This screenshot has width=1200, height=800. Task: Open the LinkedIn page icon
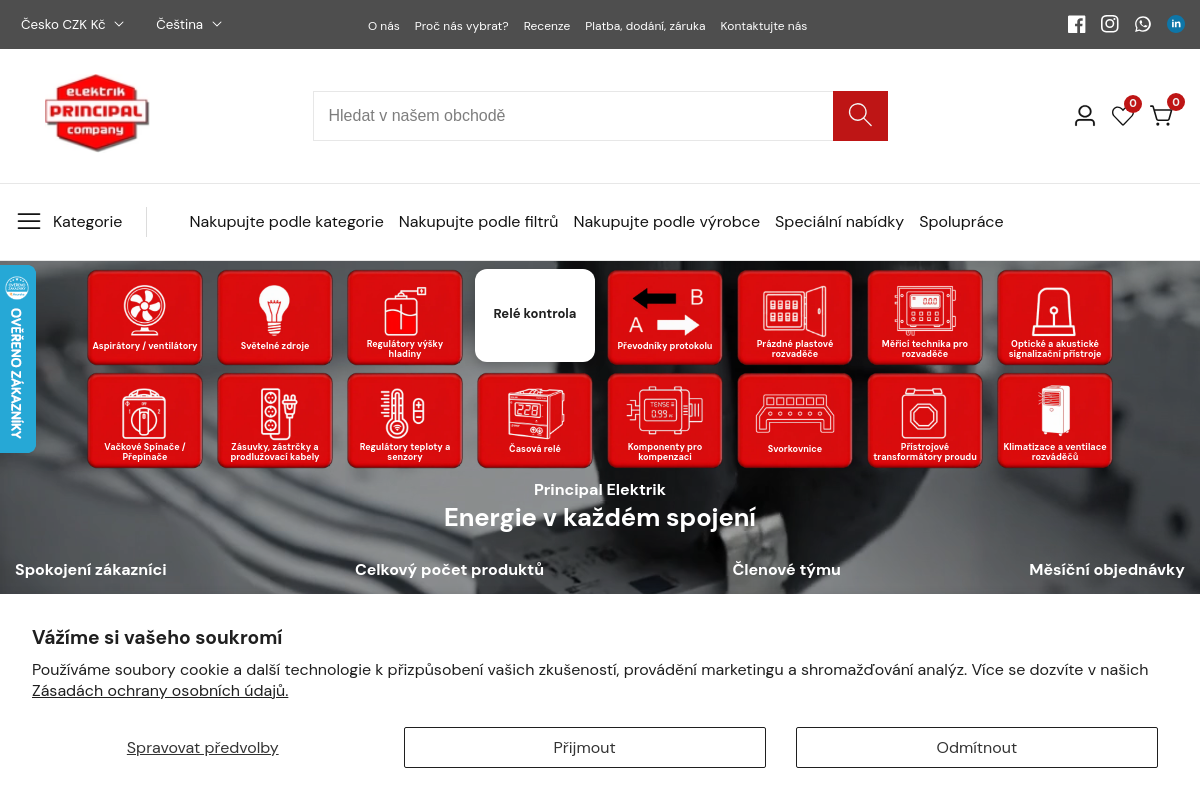click(1176, 24)
